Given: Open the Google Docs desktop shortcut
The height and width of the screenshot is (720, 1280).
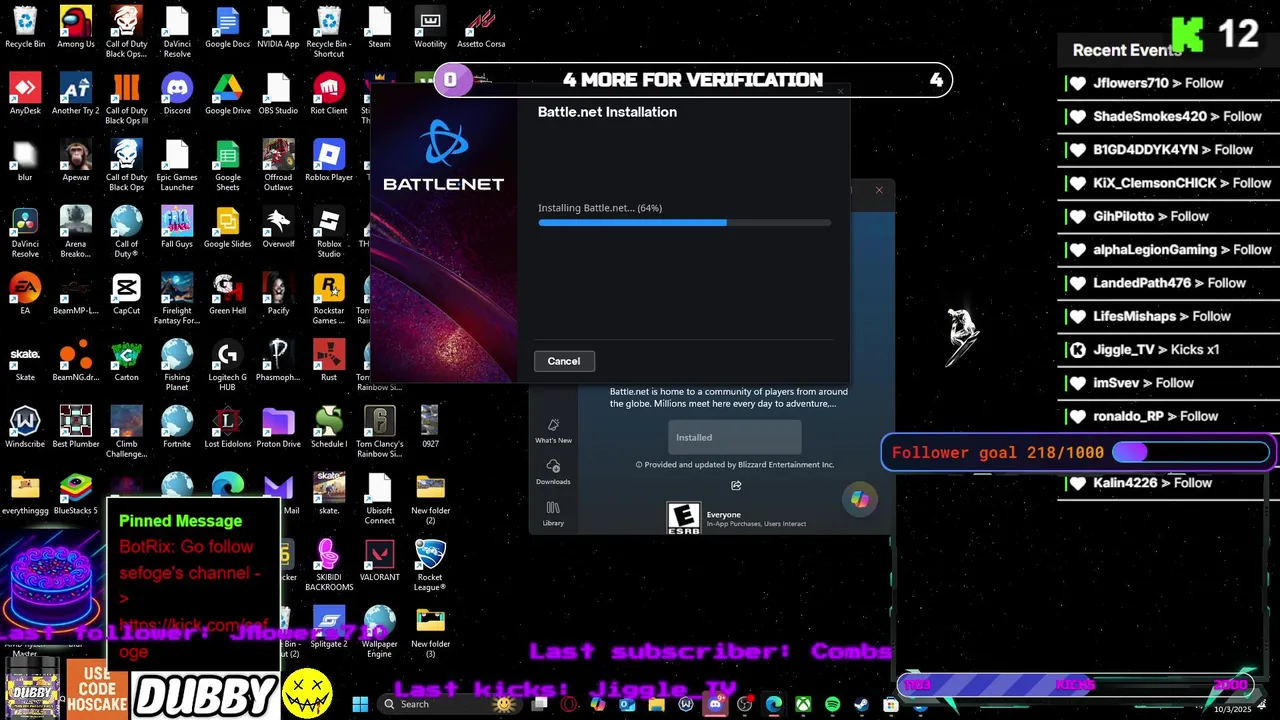Looking at the screenshot, I should coord(228,28).
